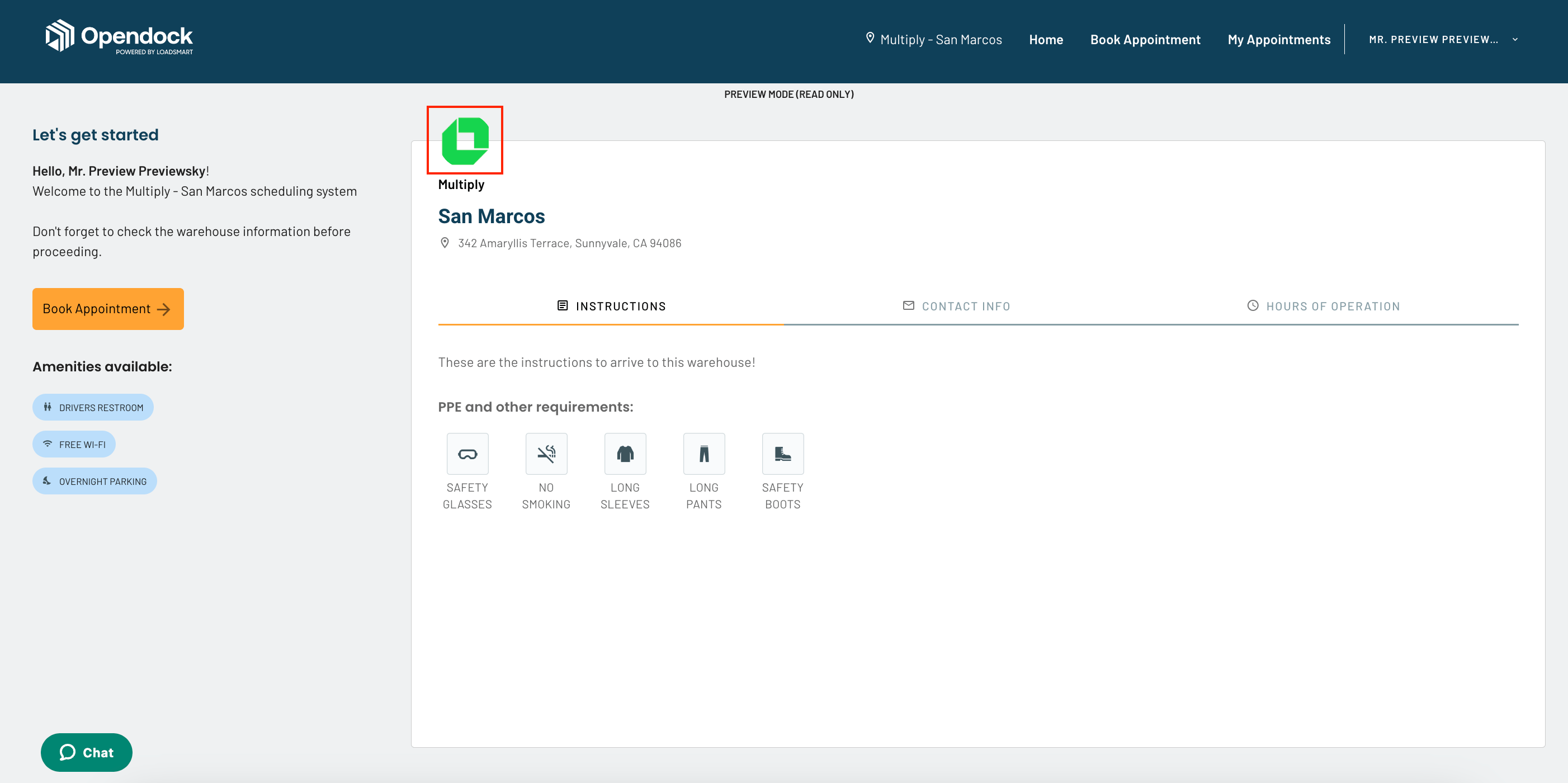1568x783 pixels.
Task: Click the No Smoking requirement icon
Action: (546, 454)
